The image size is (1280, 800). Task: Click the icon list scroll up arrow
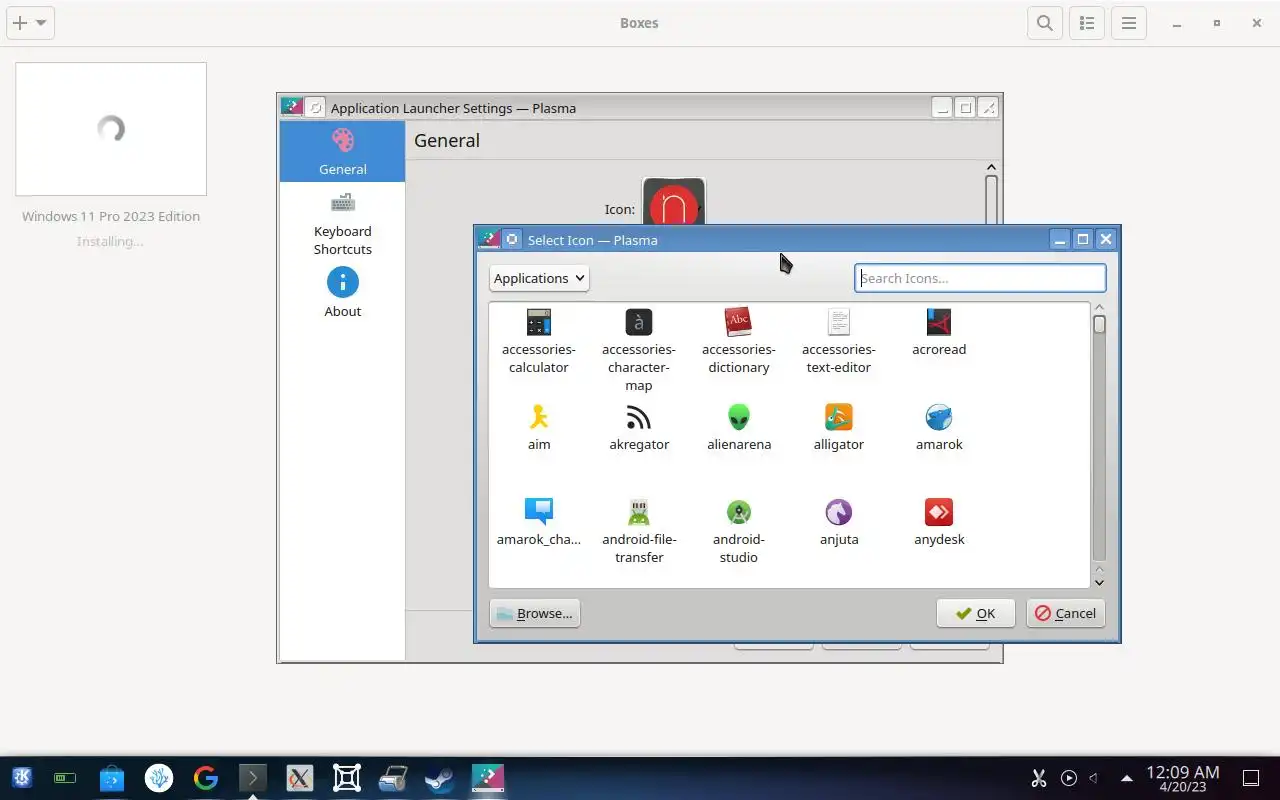[1099, 308]
